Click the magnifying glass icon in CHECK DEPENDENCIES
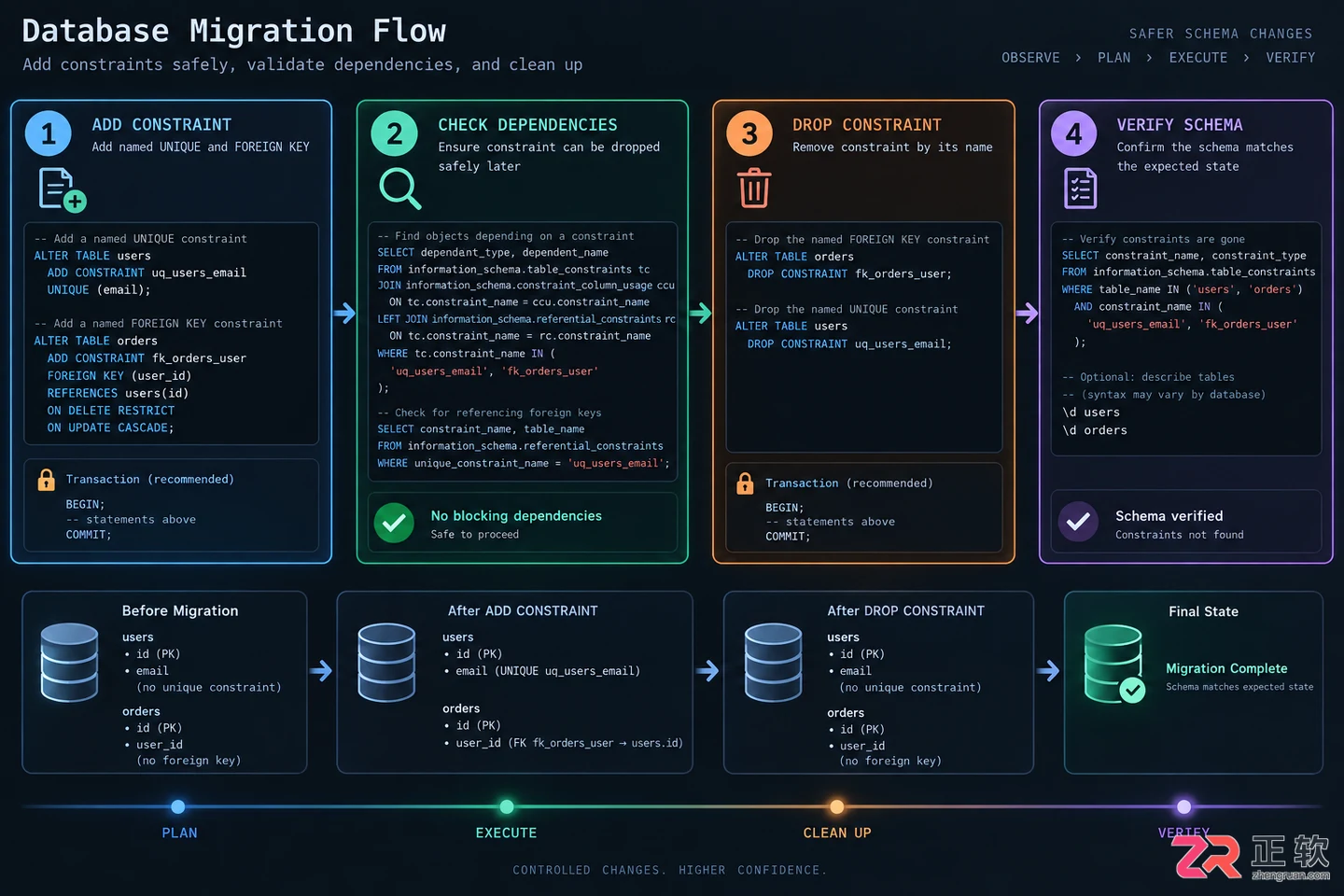Screen dimensions: 1344x896 point(400,189)
